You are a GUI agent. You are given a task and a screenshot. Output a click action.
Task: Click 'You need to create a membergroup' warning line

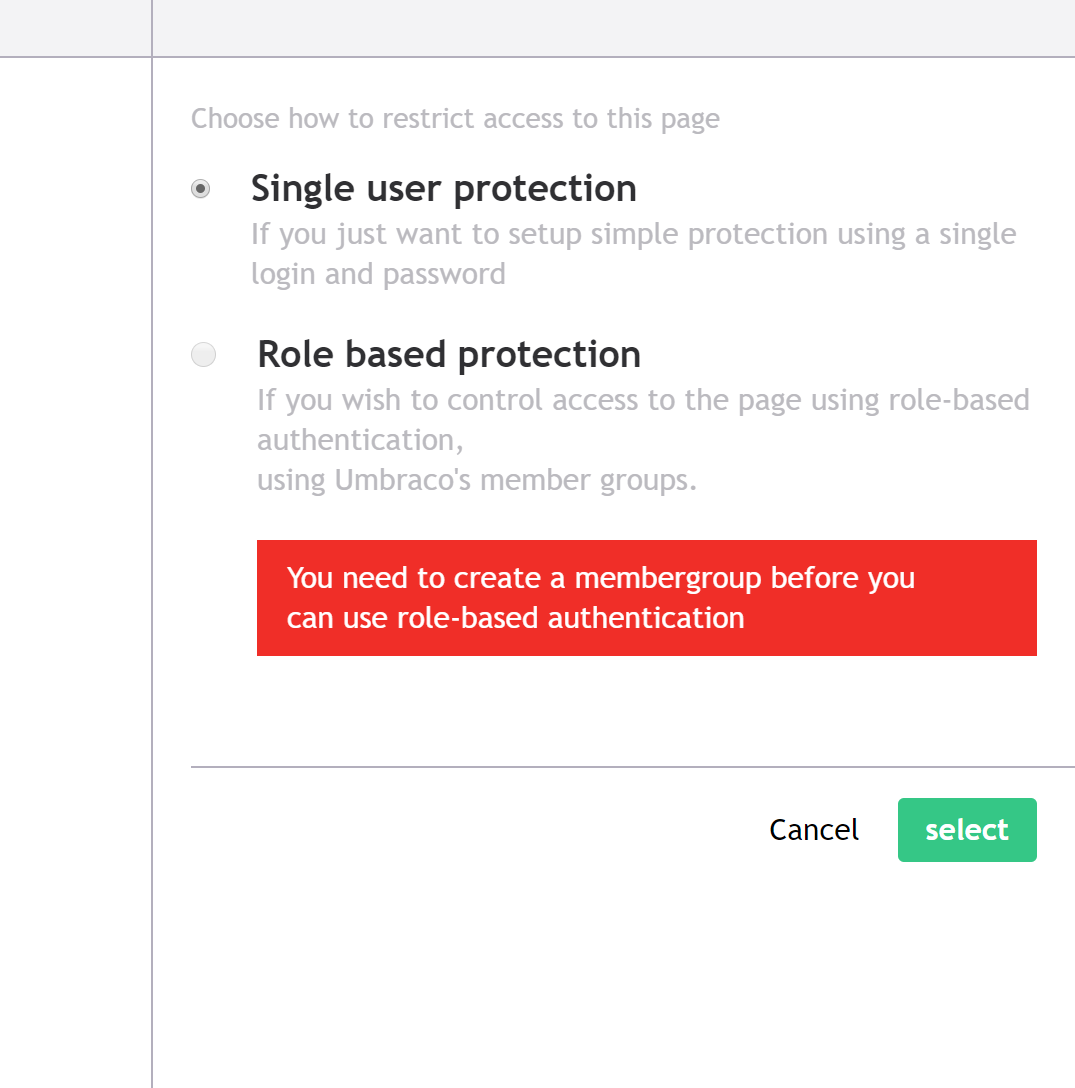600,578
